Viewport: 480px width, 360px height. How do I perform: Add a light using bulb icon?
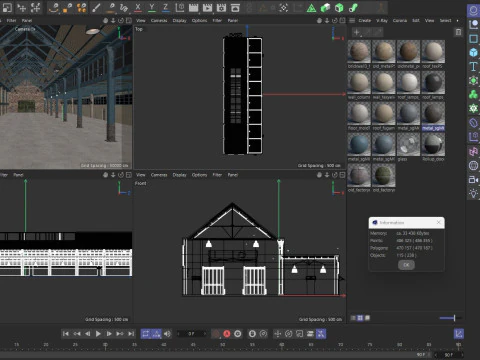point(473,194)
